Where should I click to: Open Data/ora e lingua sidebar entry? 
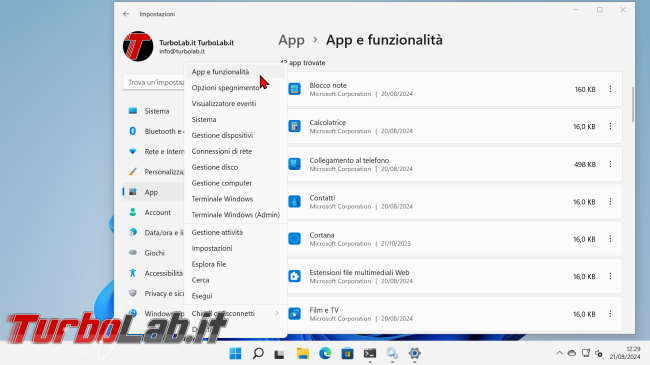pos(153,233)
